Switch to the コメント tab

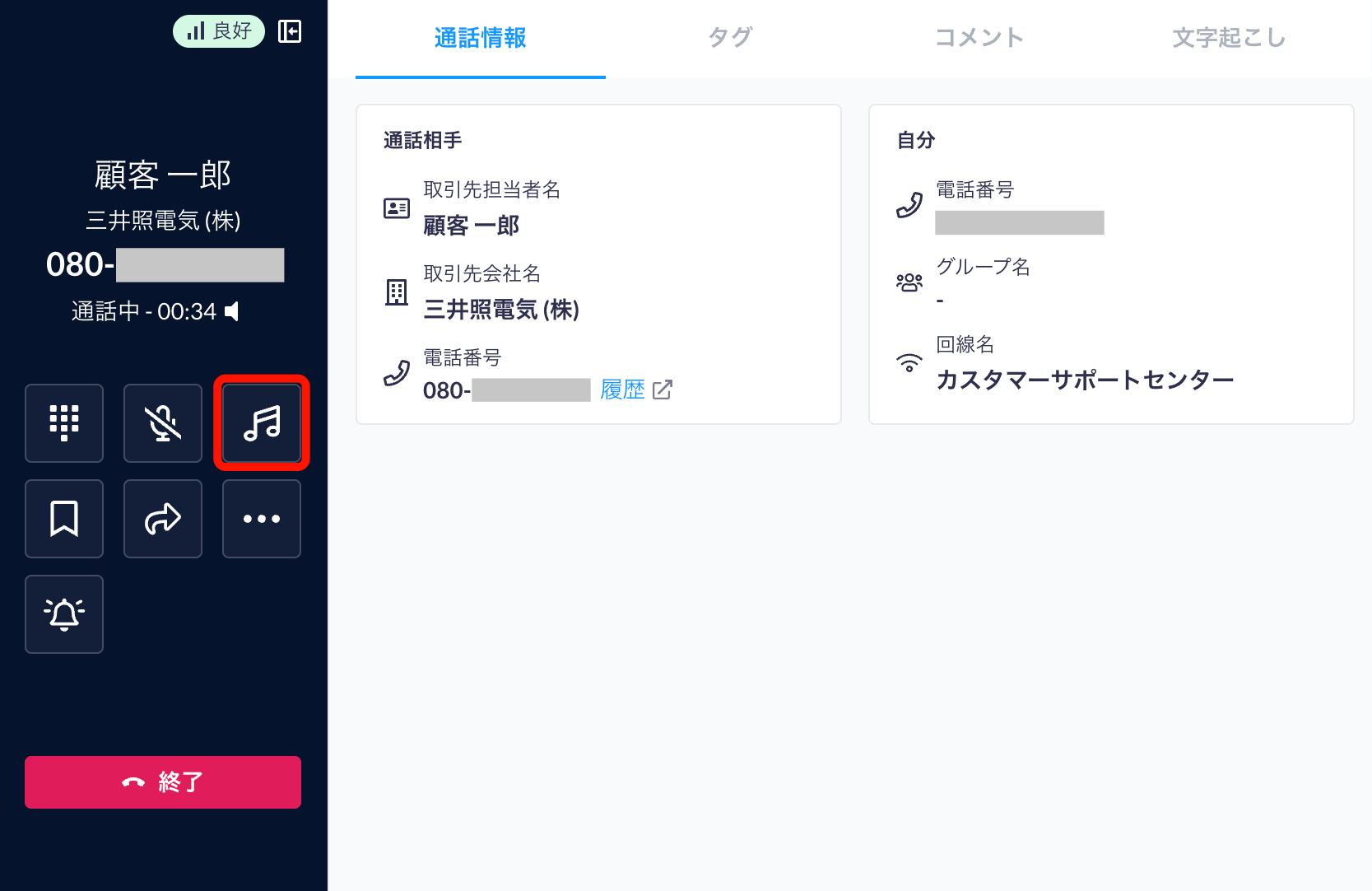point(979,38)
